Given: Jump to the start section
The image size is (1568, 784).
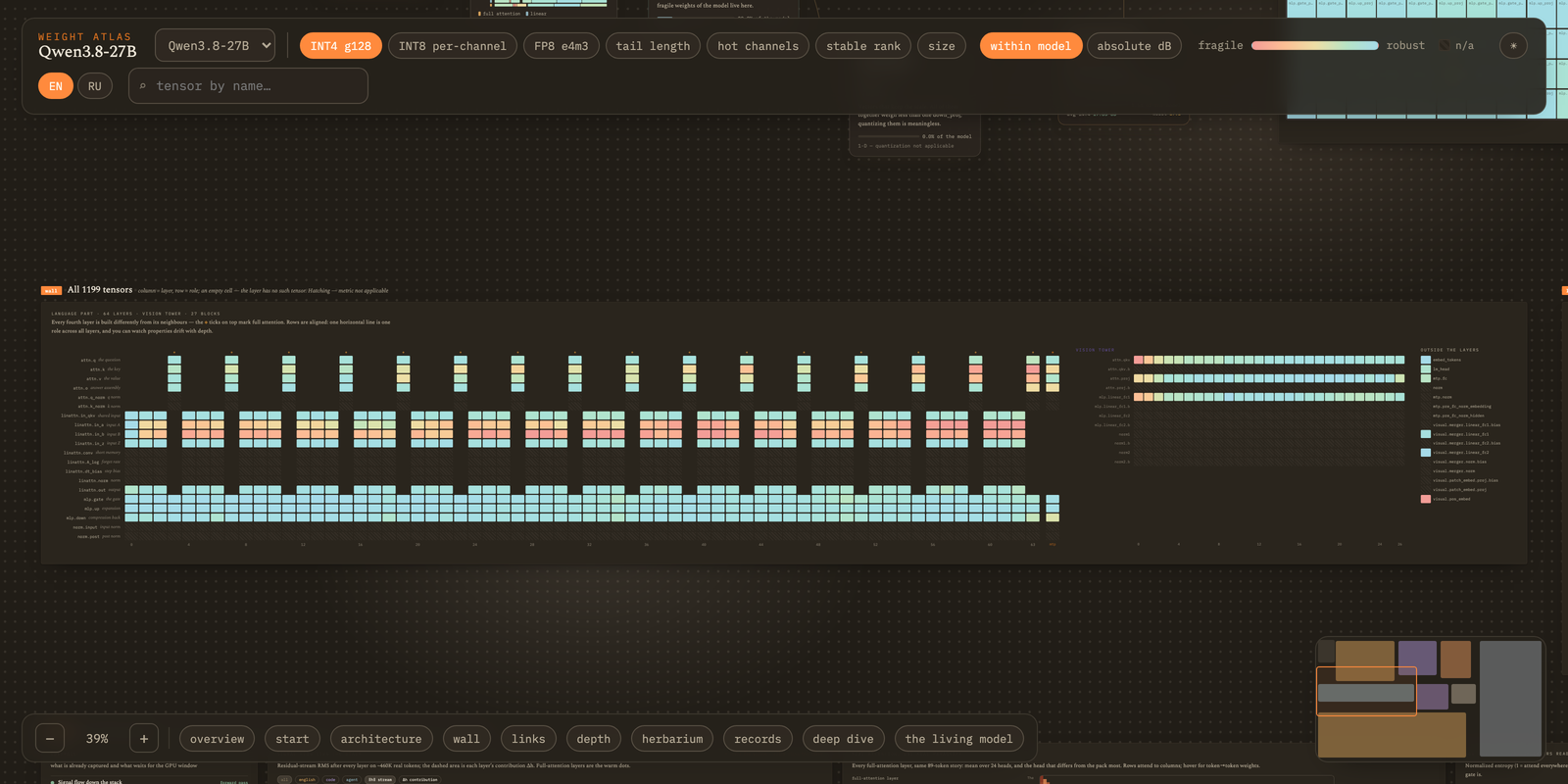Looking at the screenshot, I should pos(292,739).
